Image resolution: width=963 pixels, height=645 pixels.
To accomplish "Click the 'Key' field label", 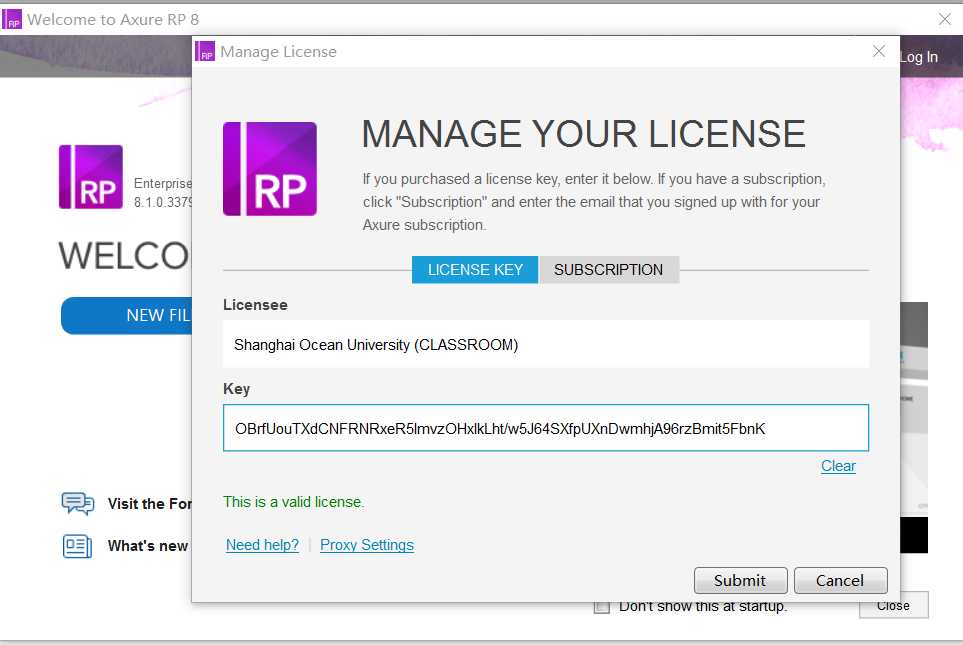I will [x=236, y=389].
